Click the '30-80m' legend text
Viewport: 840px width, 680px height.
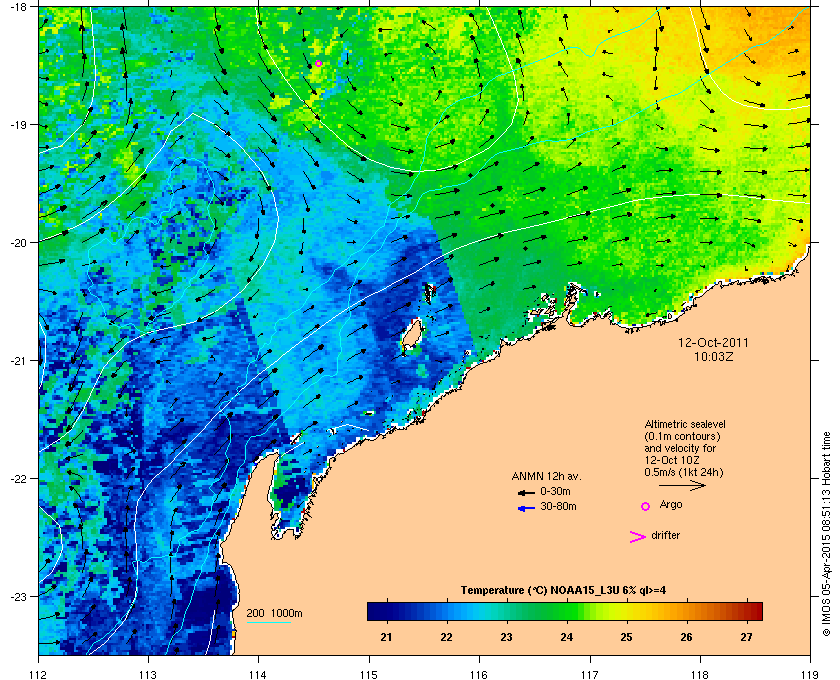pos(558,506)
